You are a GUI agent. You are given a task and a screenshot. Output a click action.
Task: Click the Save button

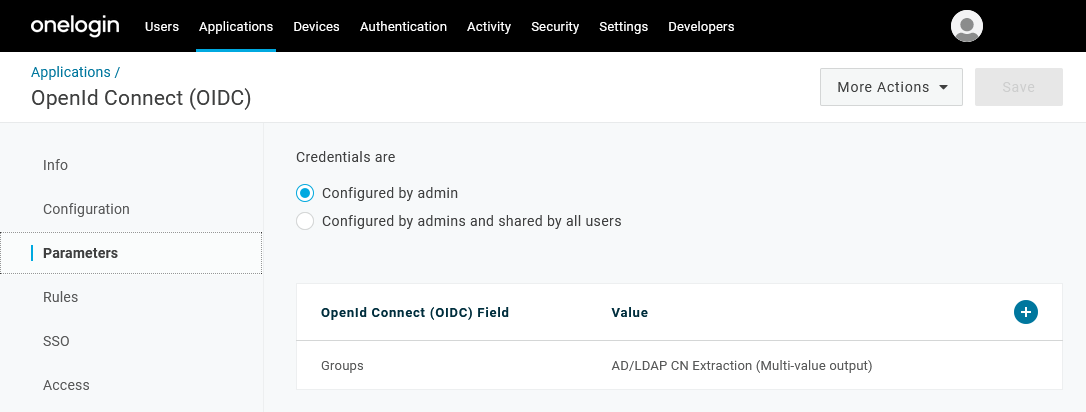tap(1018, 87)
